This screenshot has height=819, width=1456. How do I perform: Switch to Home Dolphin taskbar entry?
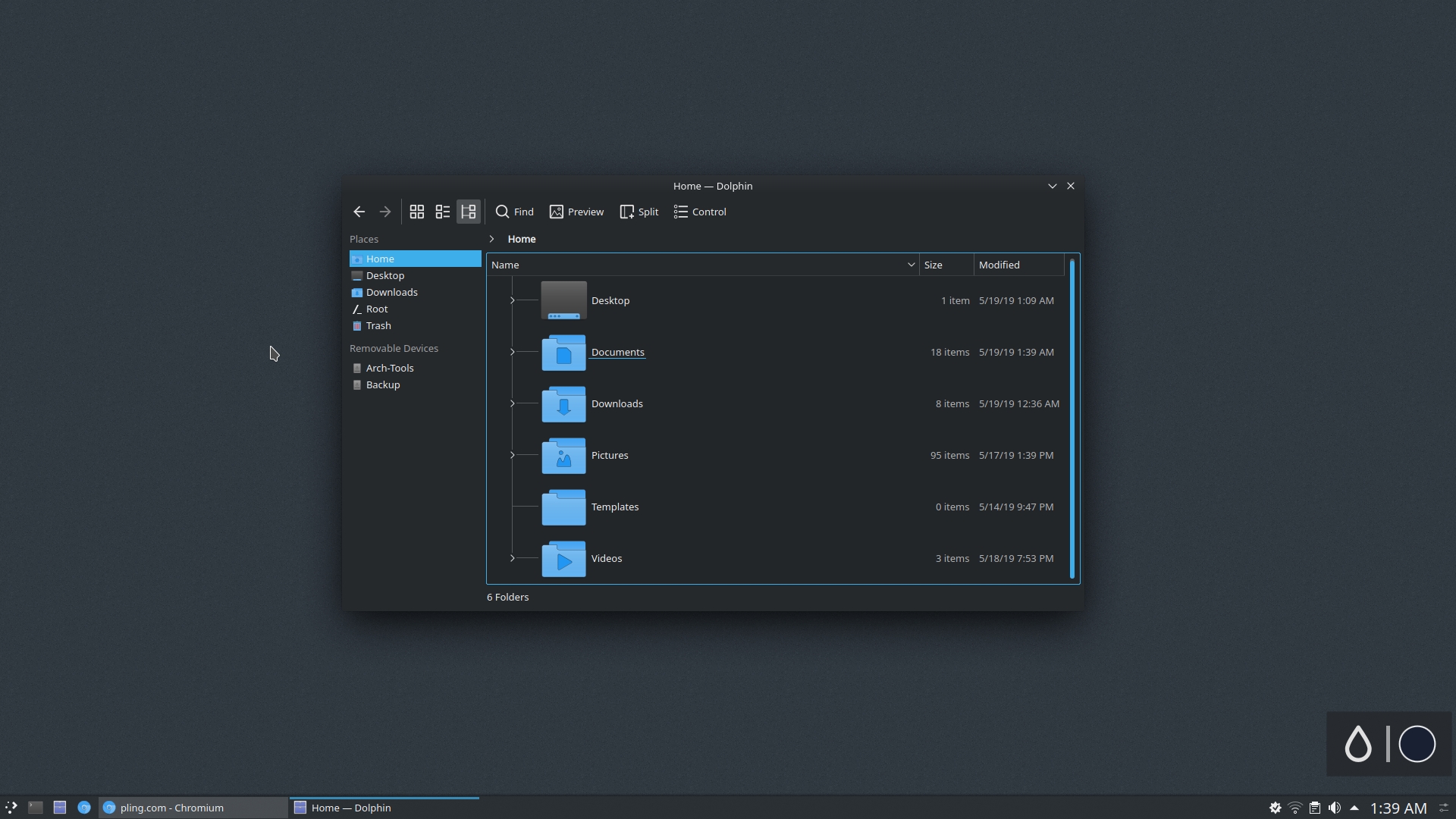click(x=384, y=808)
